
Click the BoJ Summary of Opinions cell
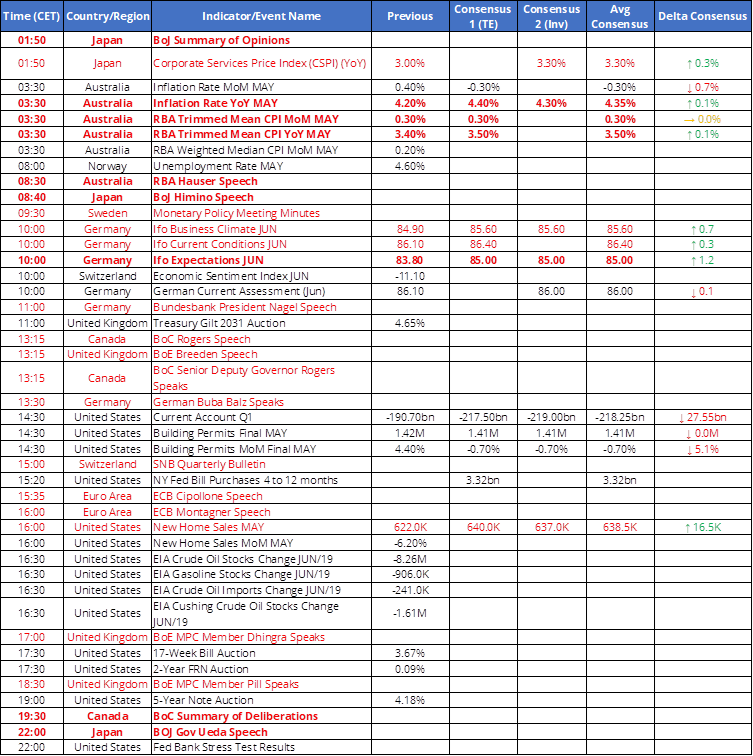pyautogui.click(x=261, y=40)
